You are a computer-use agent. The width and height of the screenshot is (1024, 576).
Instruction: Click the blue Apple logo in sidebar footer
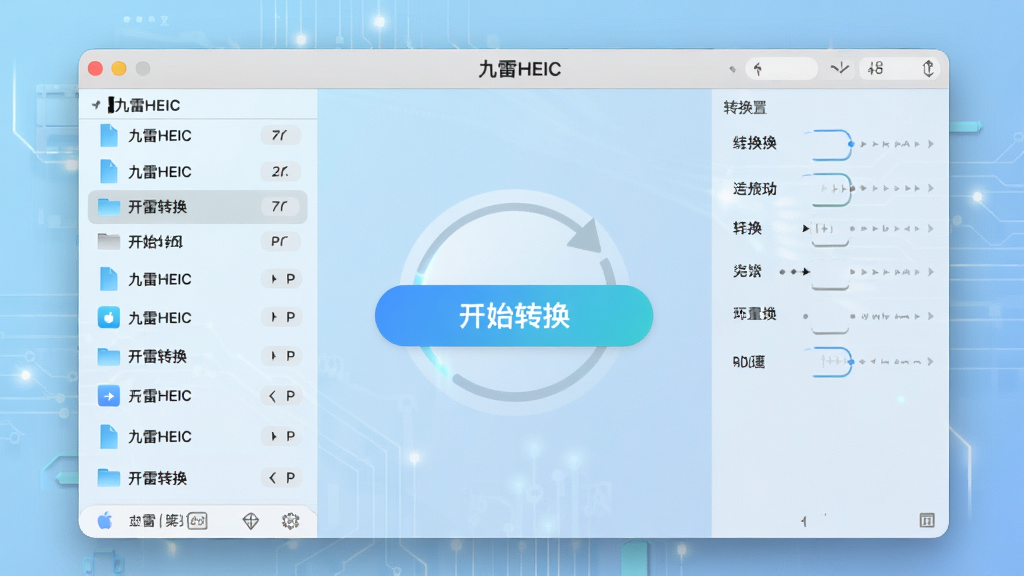[x=105, y=520]
